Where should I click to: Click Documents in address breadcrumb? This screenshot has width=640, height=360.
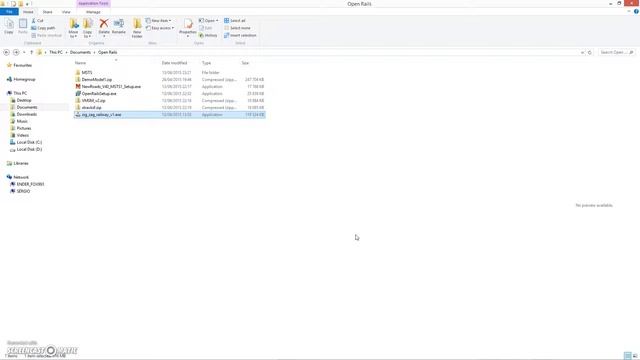80,52
